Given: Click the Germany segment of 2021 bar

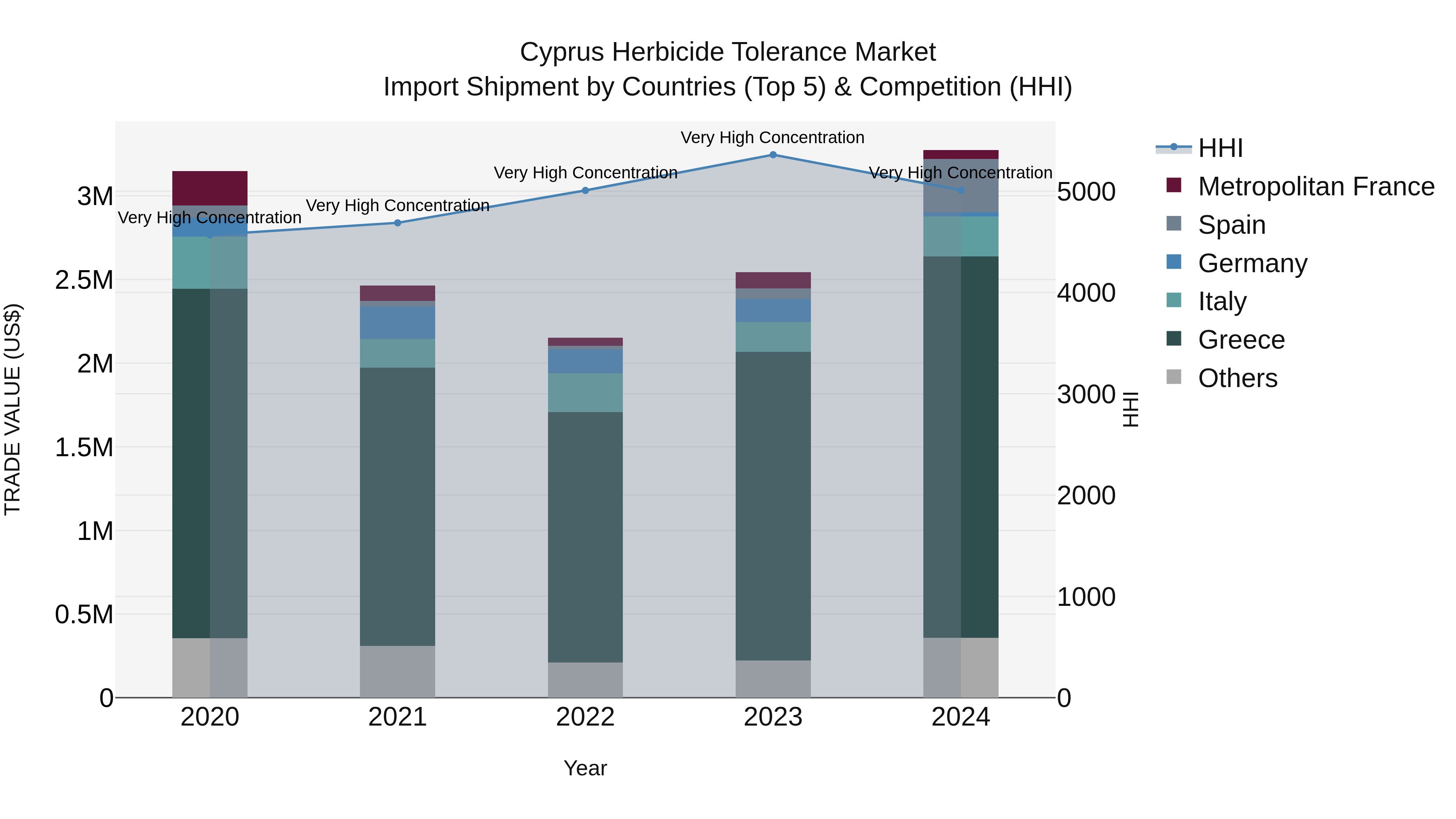Looking at the screenshot, I should pyautogui.click(x=397, y=323).
